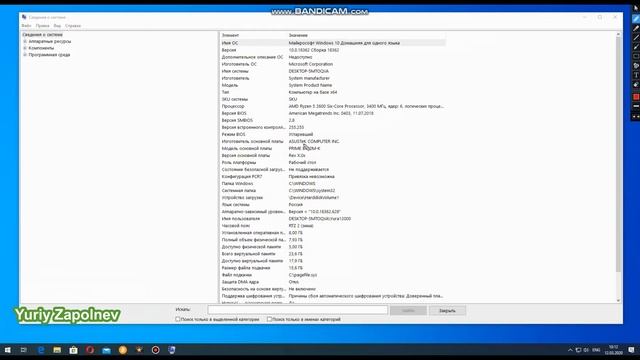The height and width of the screenshot is (360, 640).
Task: Open the Справка menu
Action: [x=73, y=26]
